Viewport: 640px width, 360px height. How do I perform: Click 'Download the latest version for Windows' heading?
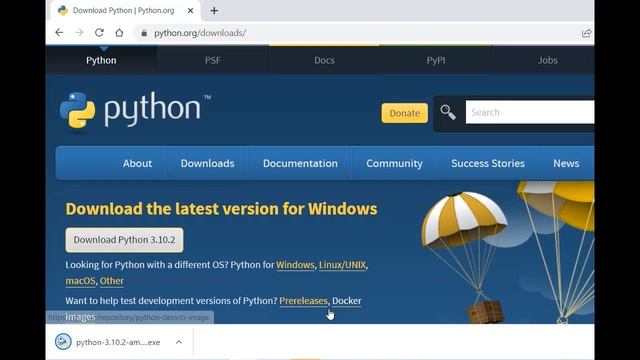[221, 209]
